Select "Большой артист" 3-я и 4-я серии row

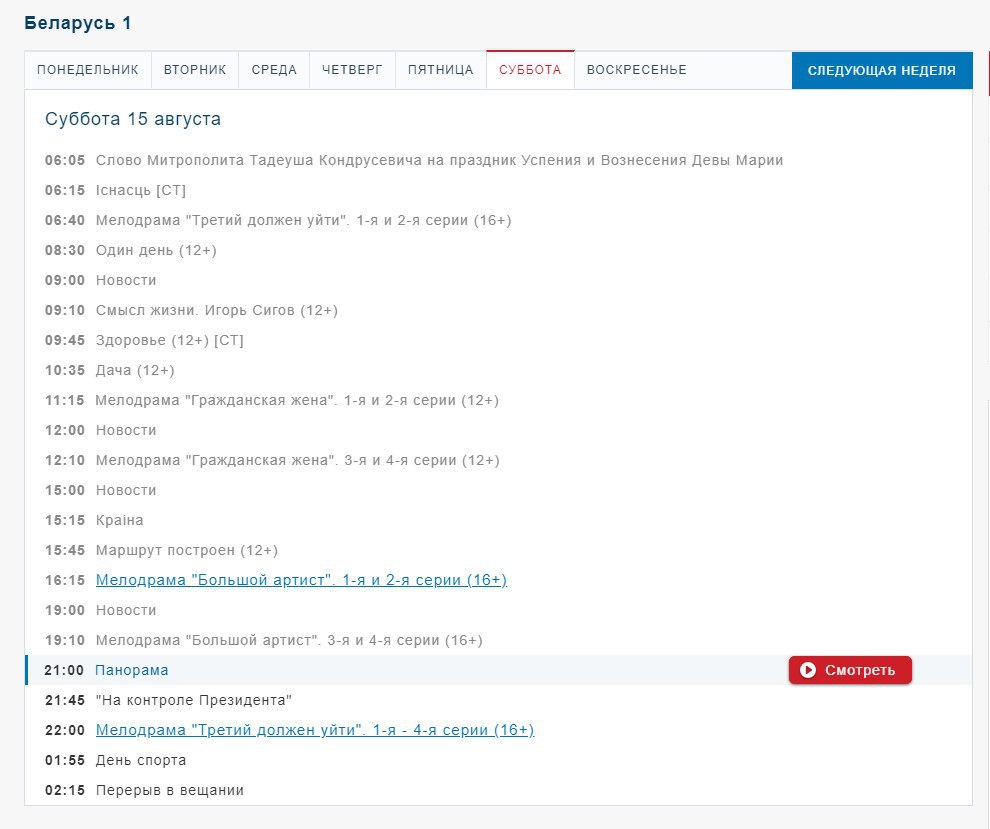click(263, 640)
